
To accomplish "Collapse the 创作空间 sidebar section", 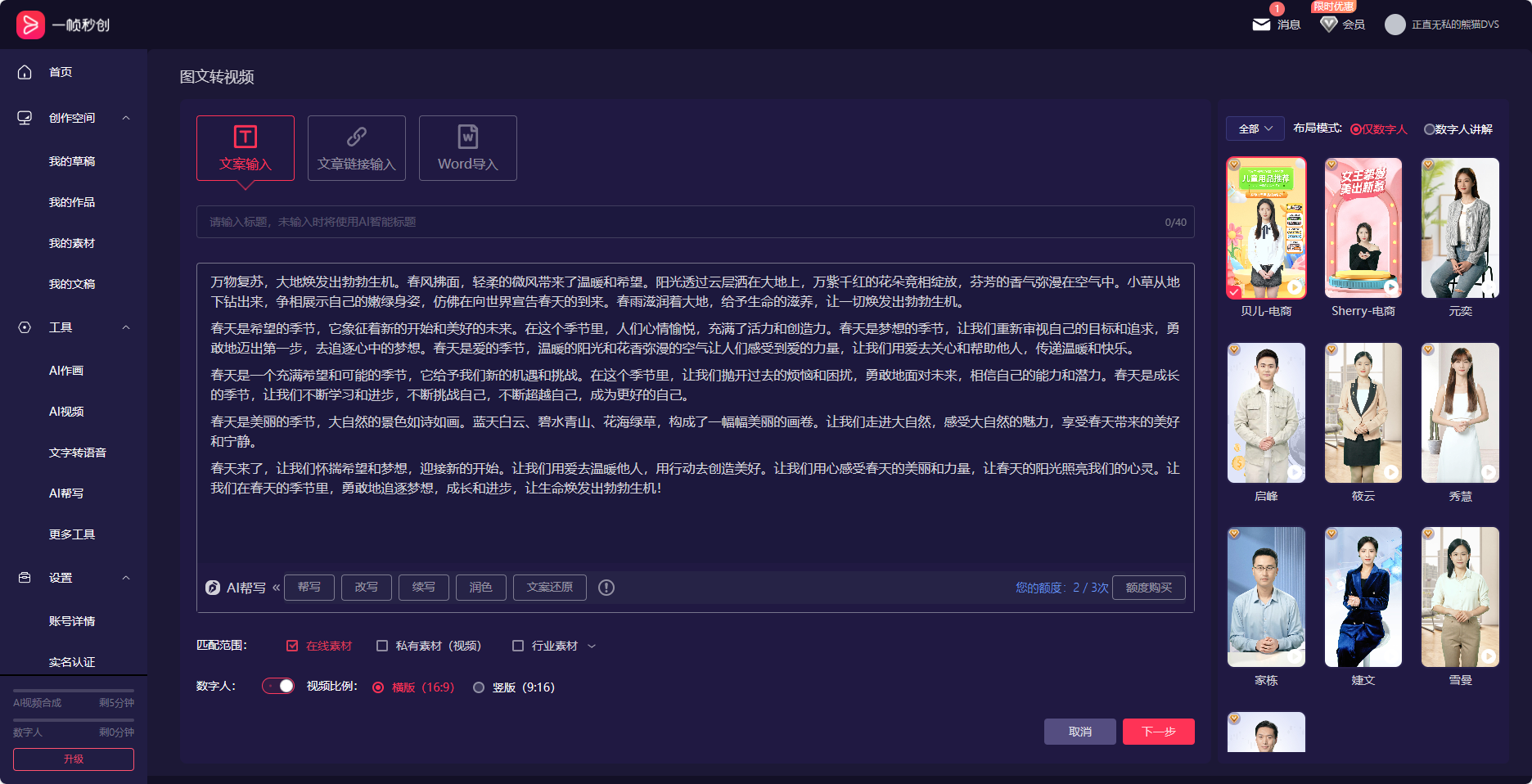I will pos(126,117).
